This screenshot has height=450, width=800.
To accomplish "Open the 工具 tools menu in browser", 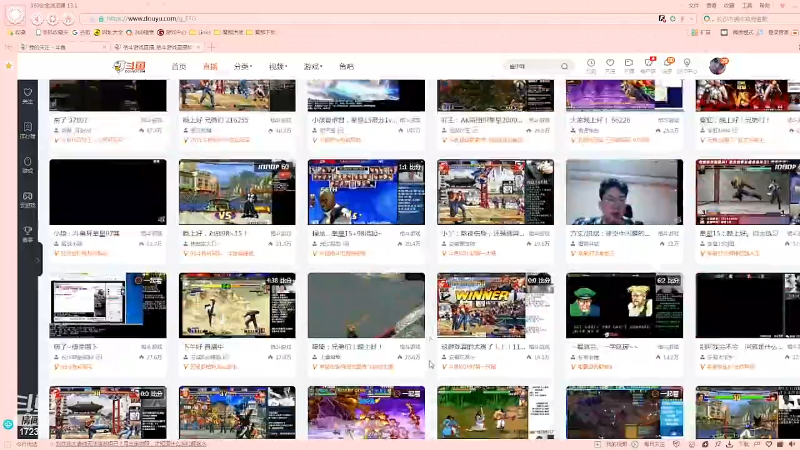I will pyautogui.click(x=747, y=6).
